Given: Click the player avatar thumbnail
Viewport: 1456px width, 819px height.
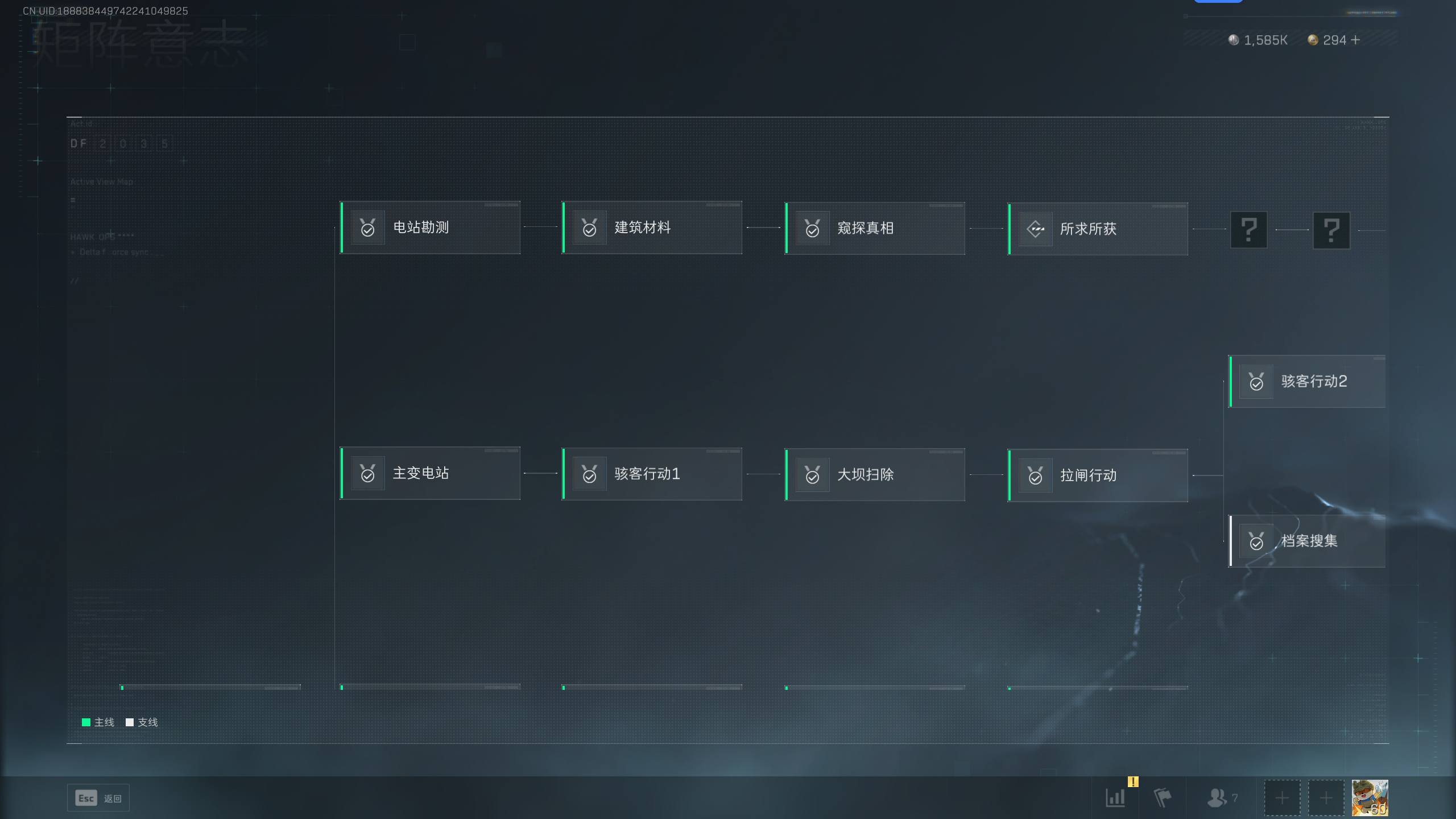Looking at the screenshot, I should [1370, 798].
